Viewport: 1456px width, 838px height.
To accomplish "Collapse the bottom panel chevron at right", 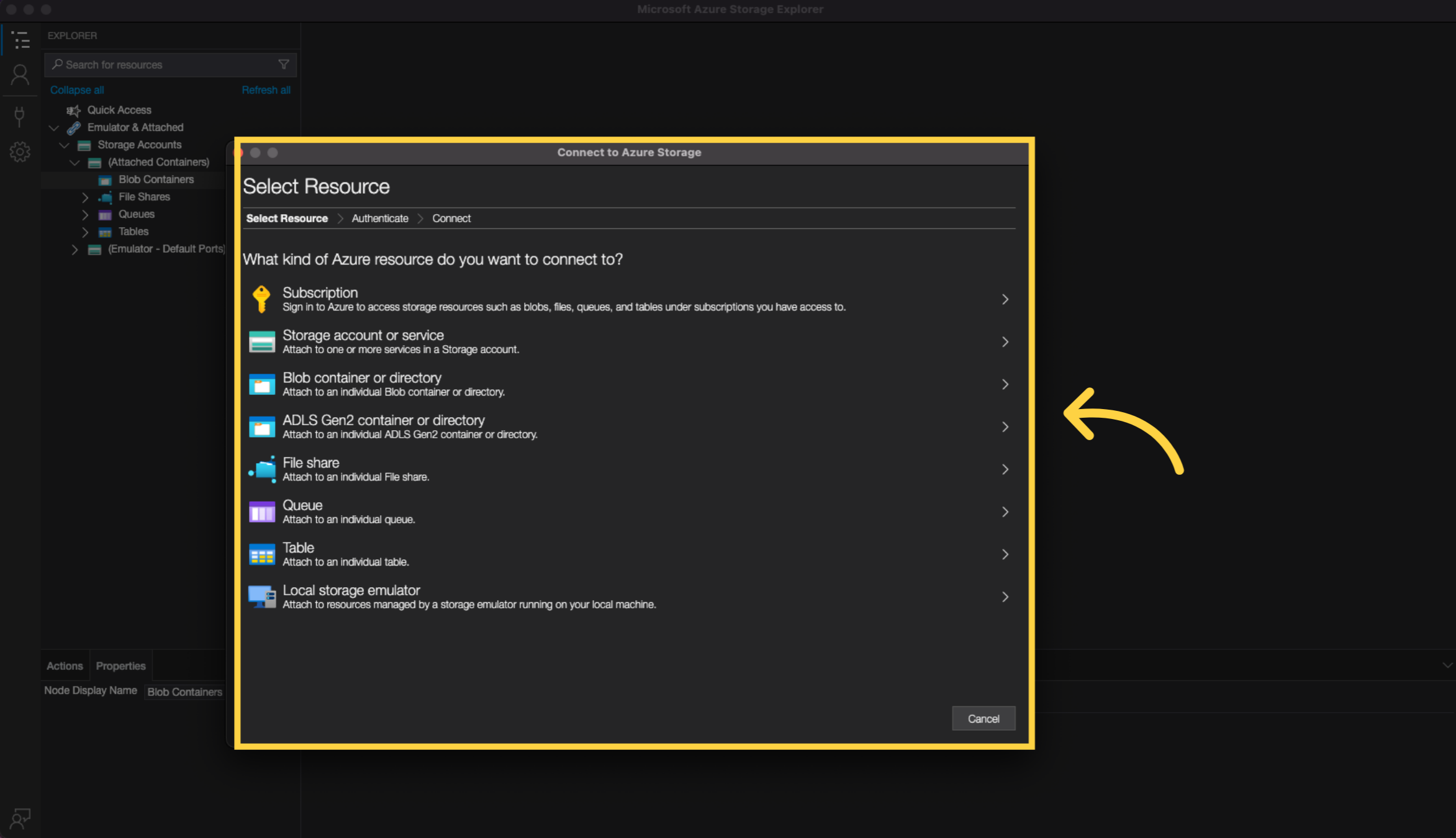I will 1447,665.
